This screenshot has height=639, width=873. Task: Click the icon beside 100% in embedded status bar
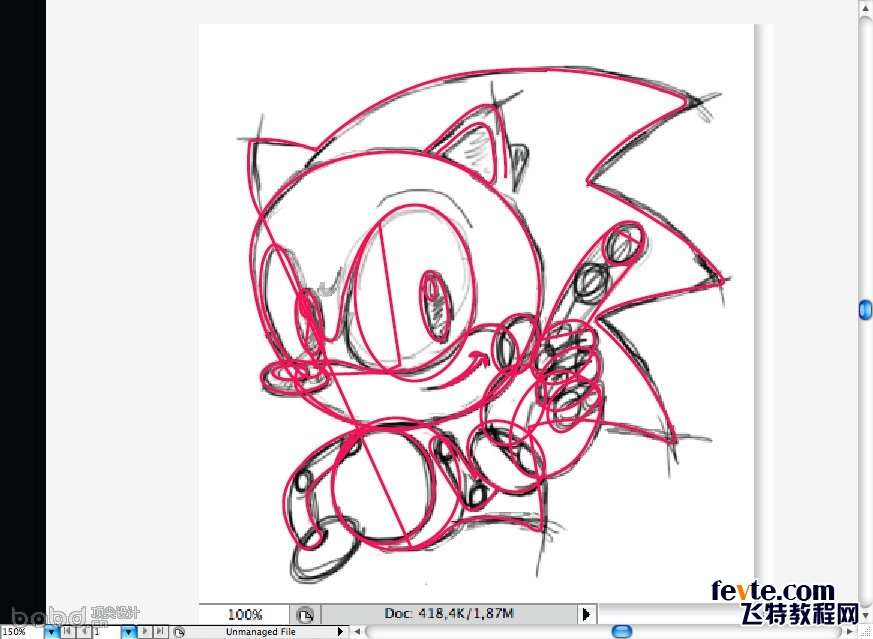[x=305, y=615]
